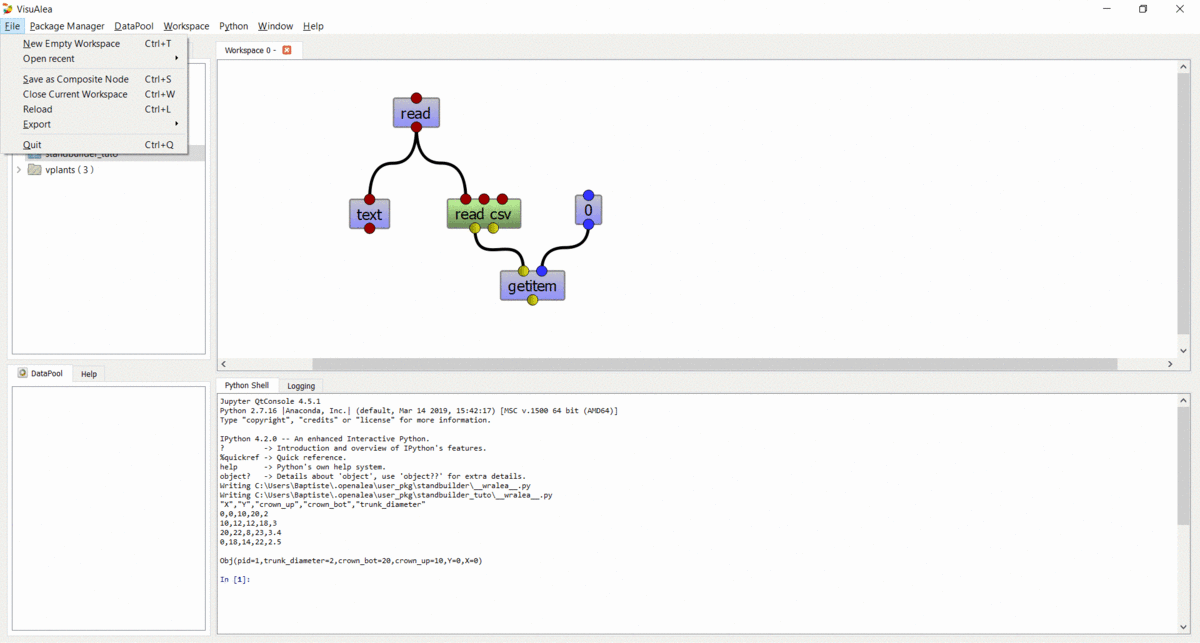Click workspace horizontal scrollbar thumb
The height and width of the screenshot is (643, 1200).
pyautogui.click(x=714, y=364)
